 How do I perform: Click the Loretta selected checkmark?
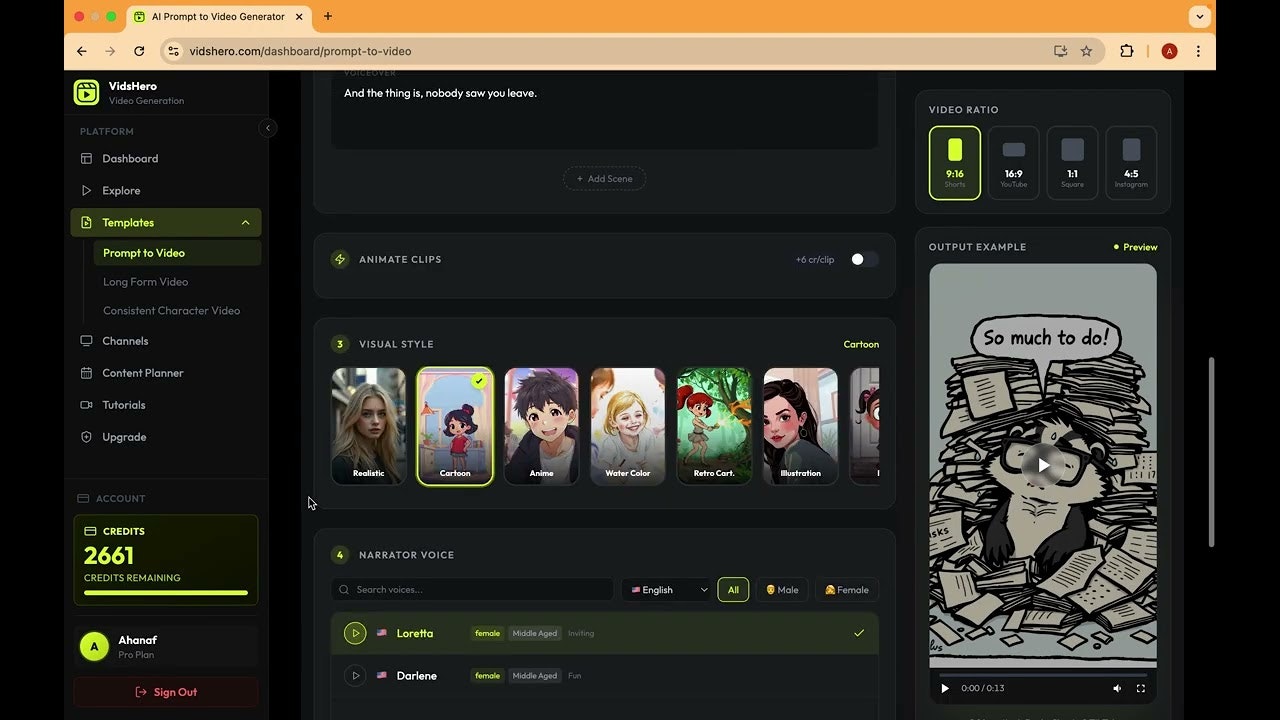pos(858,633)
